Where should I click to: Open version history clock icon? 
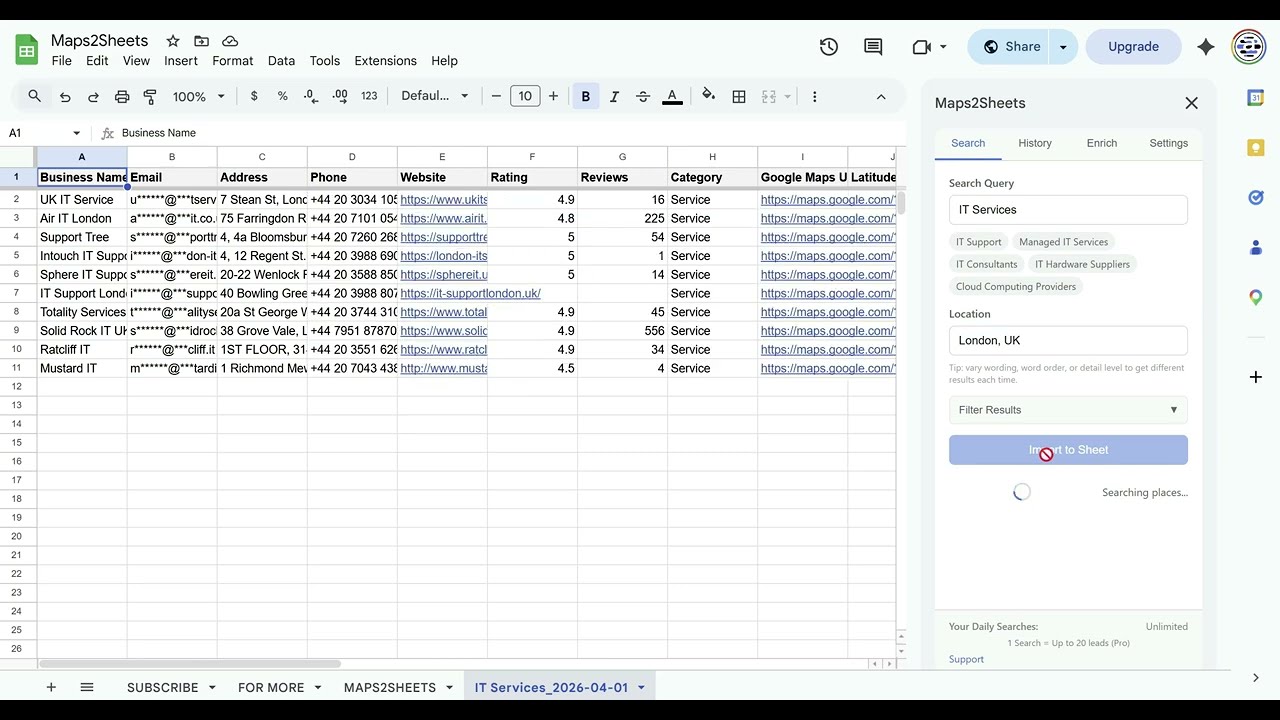(828, 47)
